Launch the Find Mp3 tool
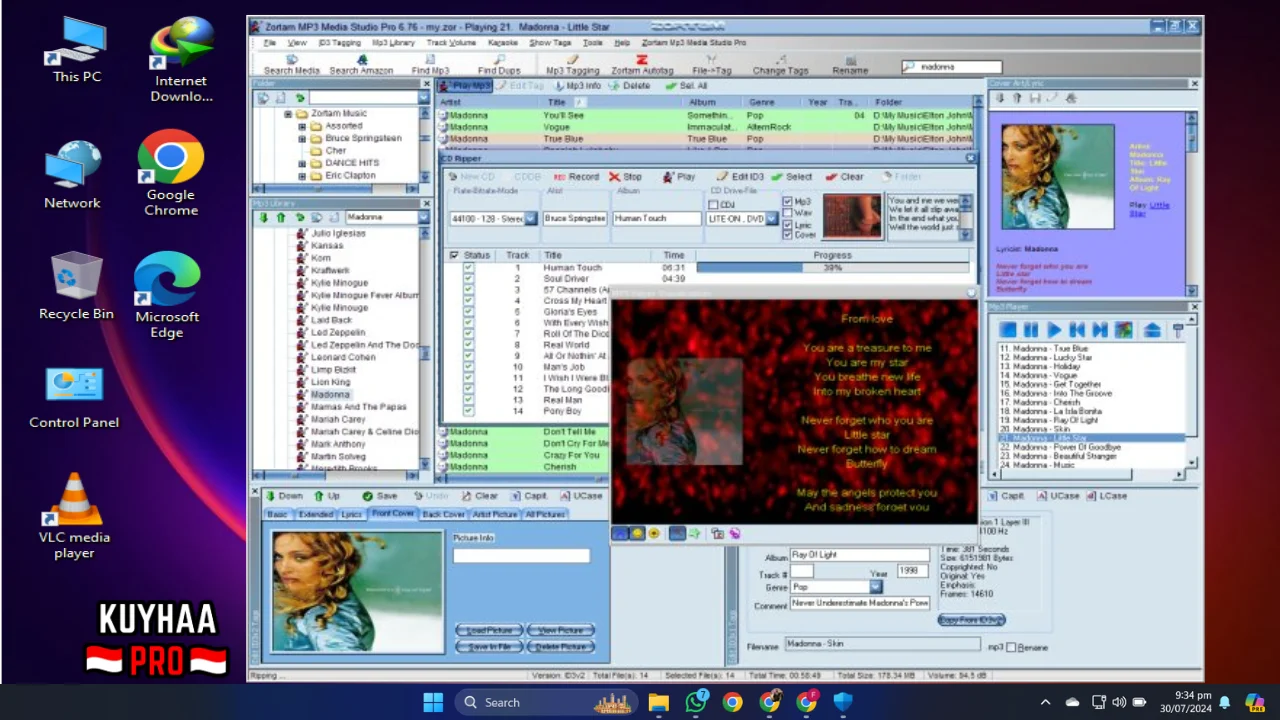Screen dimensions: 1280x720 pos(430,65)
